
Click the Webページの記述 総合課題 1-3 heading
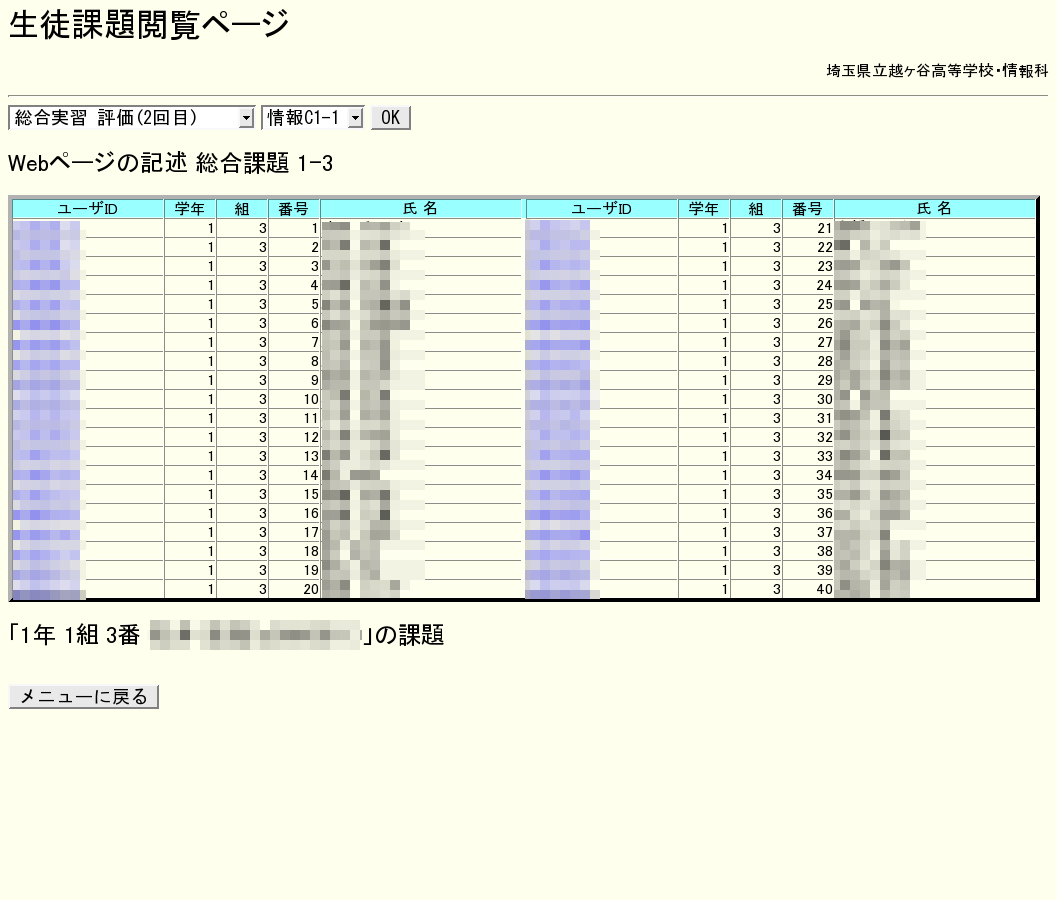pyautogui.click(x=170, y=164)
